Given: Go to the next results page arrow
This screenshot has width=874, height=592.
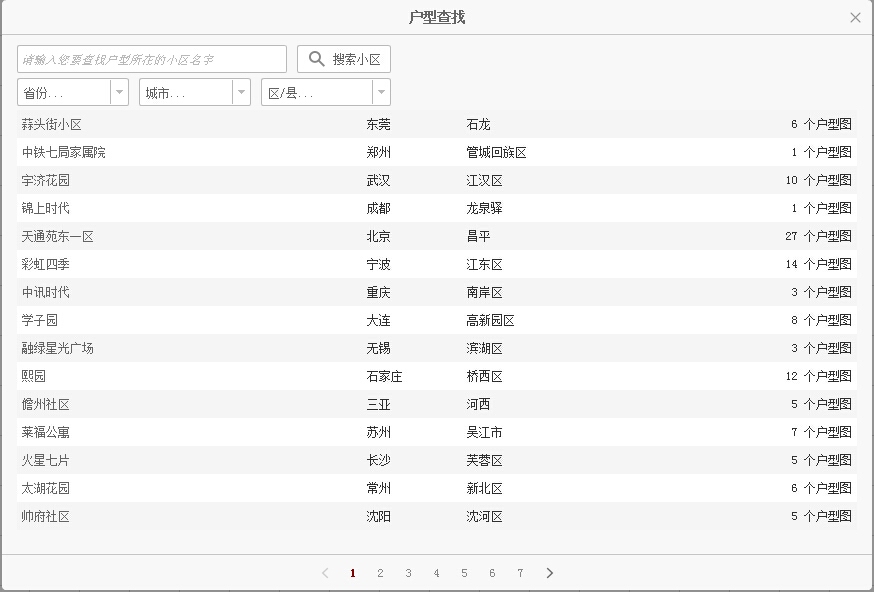Looking at the screenshot, I should [549, 573].
